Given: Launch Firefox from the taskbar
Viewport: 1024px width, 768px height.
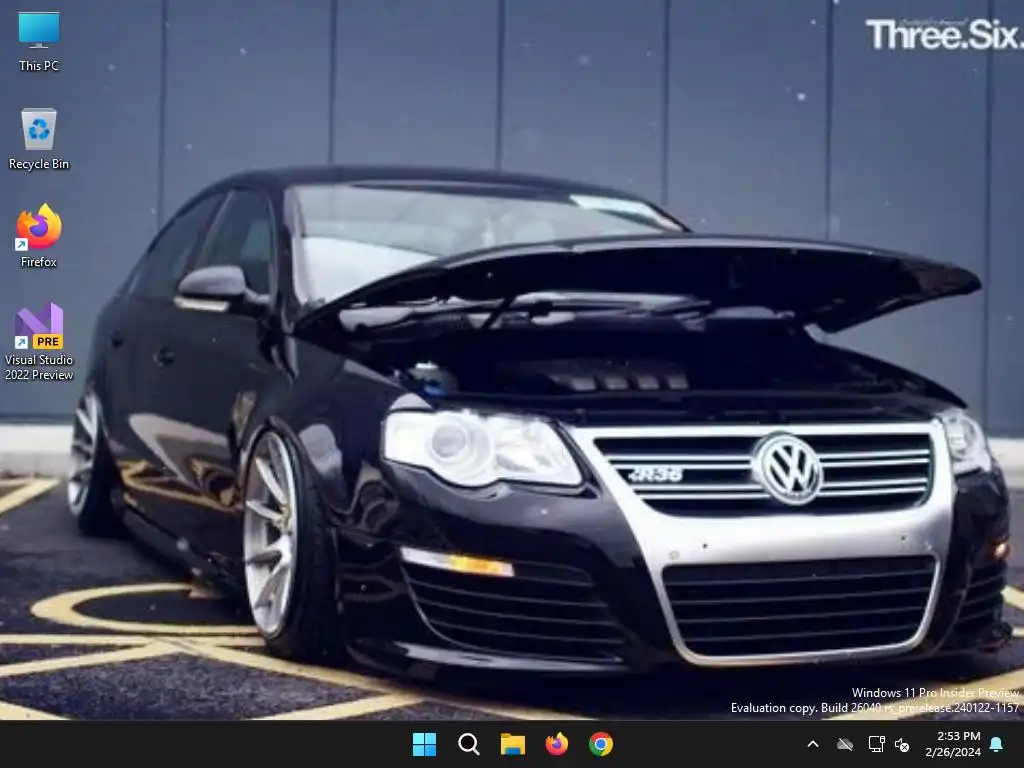Looking at the screenshot, I should coord(556,744).
